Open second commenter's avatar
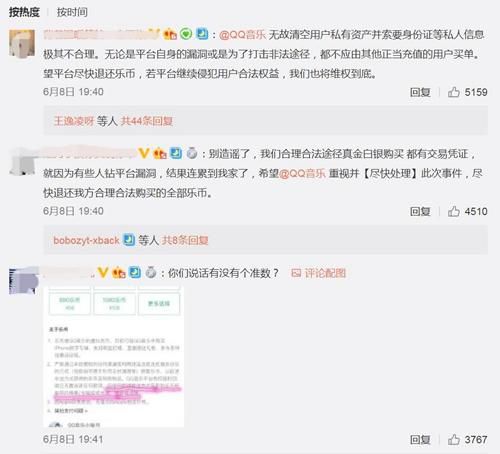Screen dimensions: 500x454 pyautogui.click(x=22, y=162)
